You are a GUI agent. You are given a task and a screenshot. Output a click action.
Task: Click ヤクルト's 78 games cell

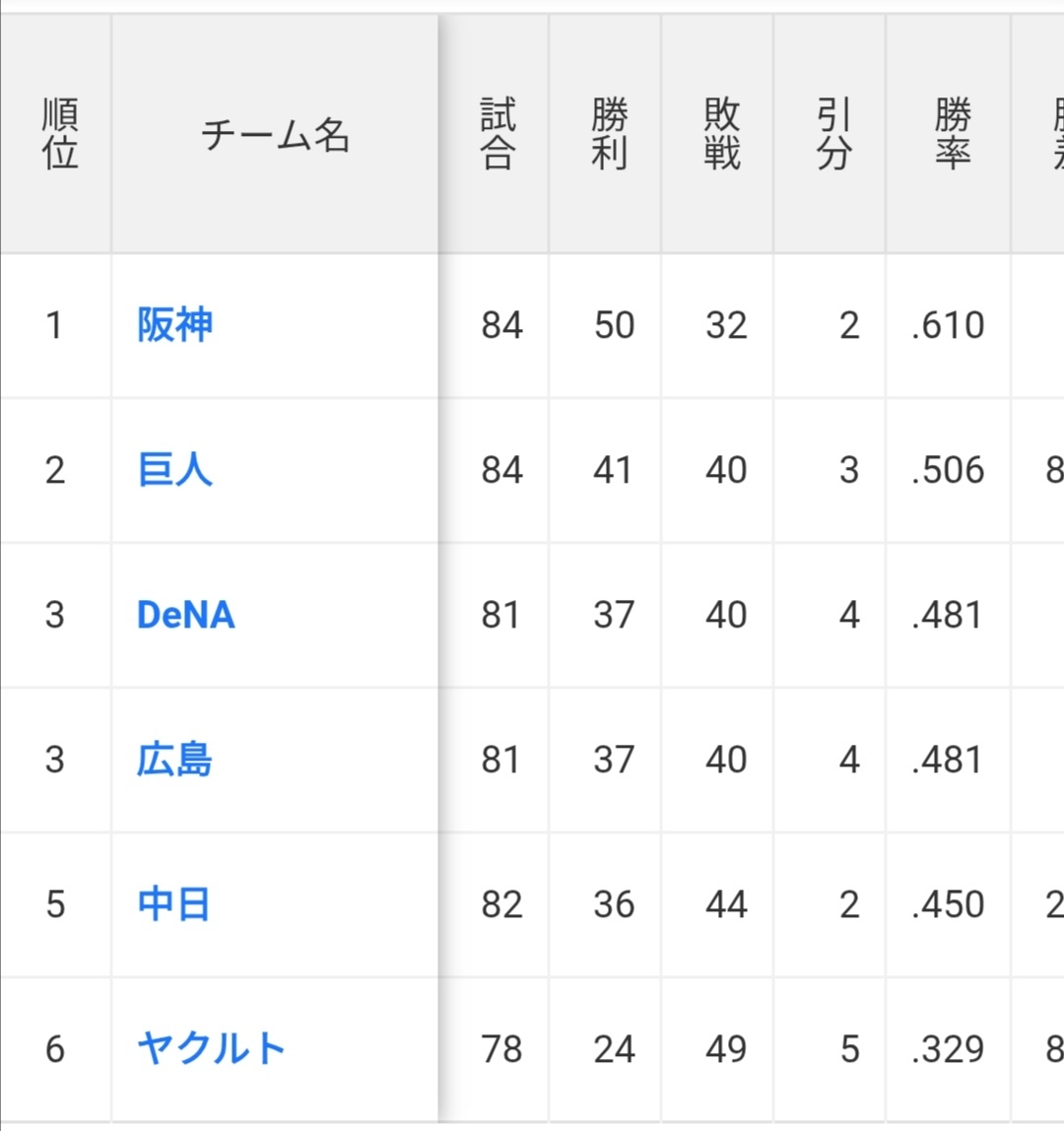[501, 1048]
